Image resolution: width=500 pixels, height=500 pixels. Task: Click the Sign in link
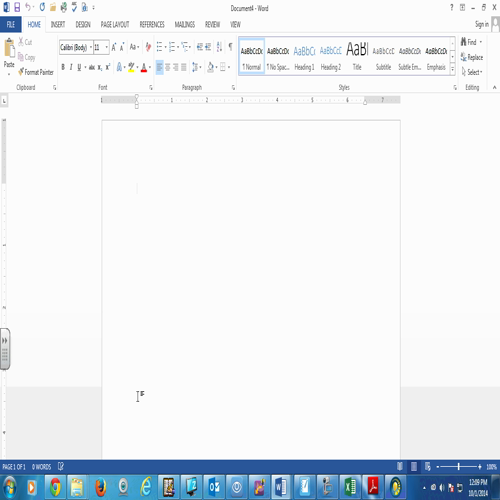pyautogui.click(x=482, y=24)
